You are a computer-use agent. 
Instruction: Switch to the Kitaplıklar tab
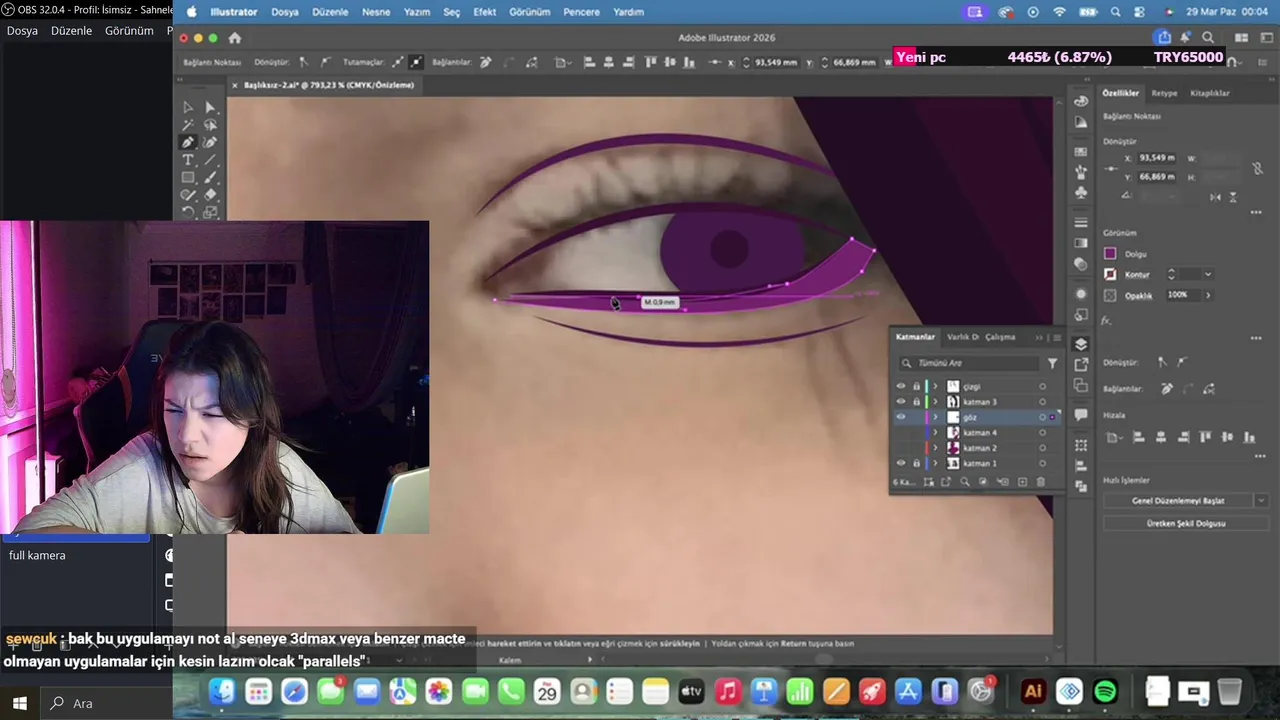(x=1210, y=93)
